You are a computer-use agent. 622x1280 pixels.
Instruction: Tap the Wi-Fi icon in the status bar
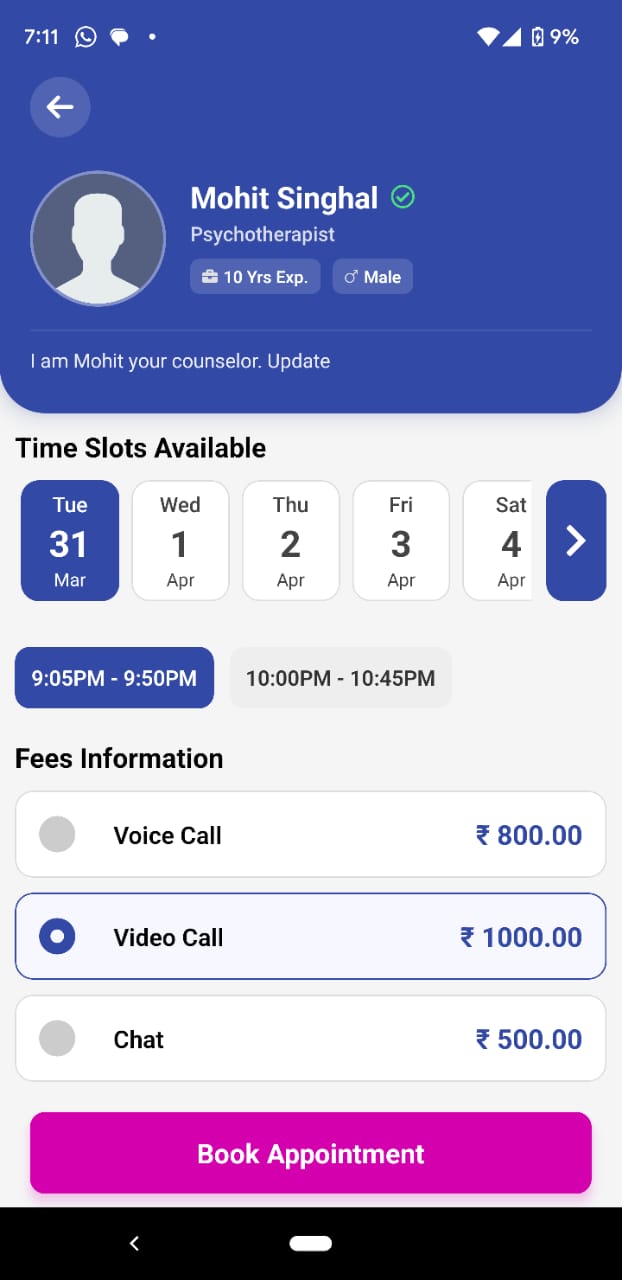pos(488,37)
